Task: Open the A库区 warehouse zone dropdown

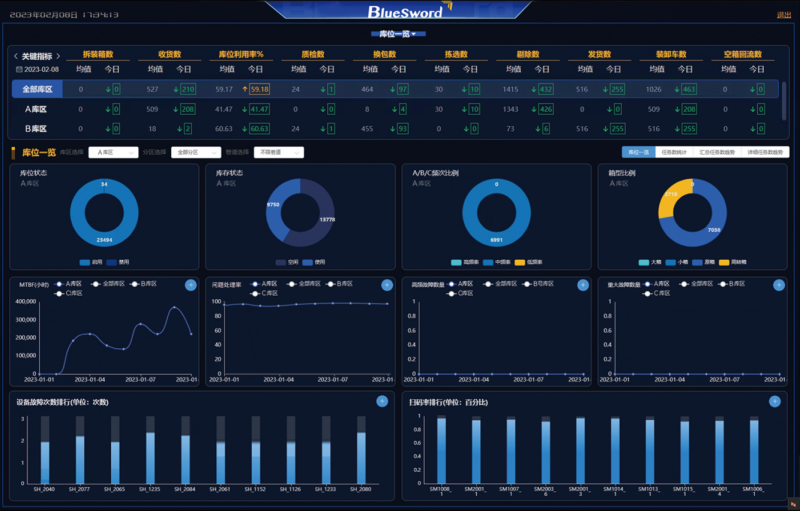Action: click(x=112, y=152)
